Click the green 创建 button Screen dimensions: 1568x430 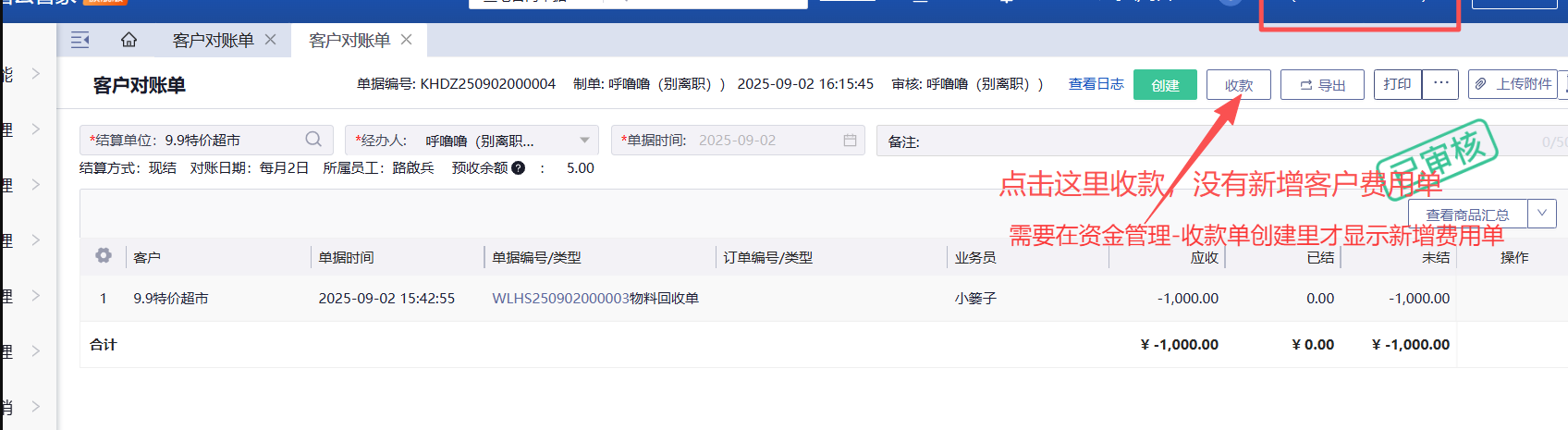(1165, 85)
